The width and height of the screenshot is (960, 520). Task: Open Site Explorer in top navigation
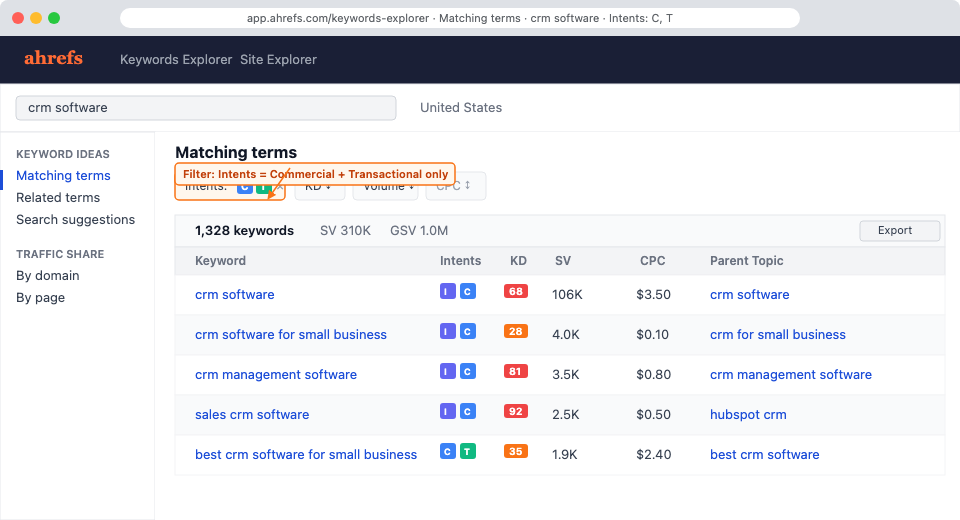[278, 59]
